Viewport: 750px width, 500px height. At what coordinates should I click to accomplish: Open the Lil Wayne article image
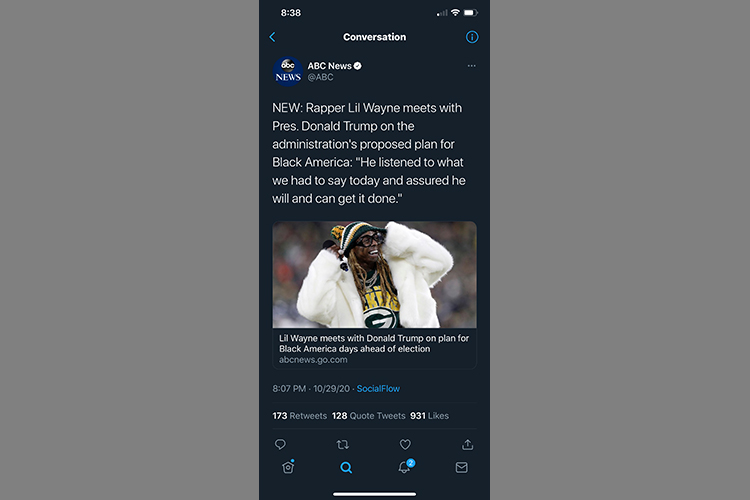[375, 275]
